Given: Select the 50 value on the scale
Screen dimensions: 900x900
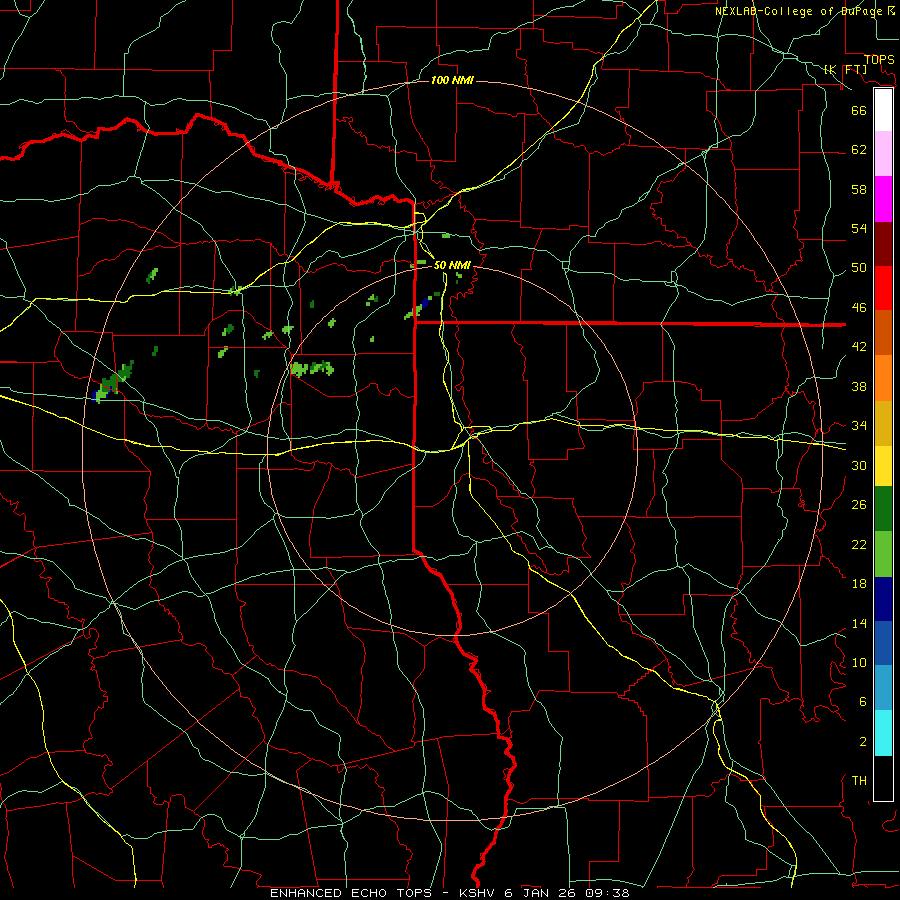Looking at the screenshot, I should pos(859,268).
